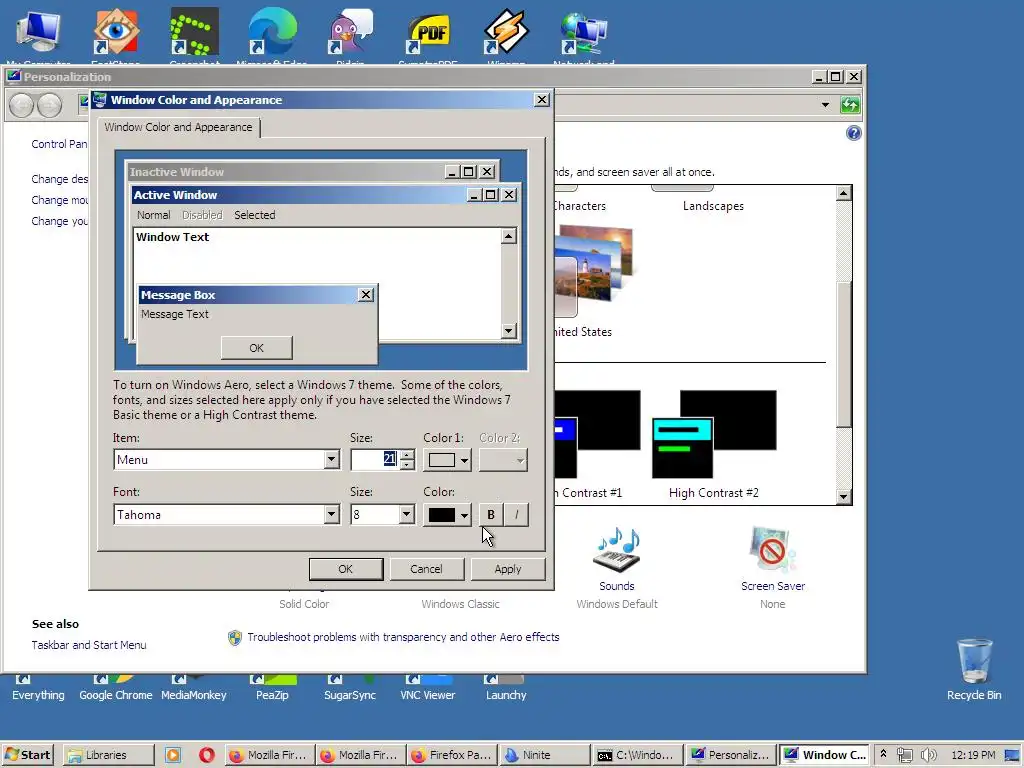Toggle the Bold font button
This screenshot has height=768, width=1024.
coord(490,515)
